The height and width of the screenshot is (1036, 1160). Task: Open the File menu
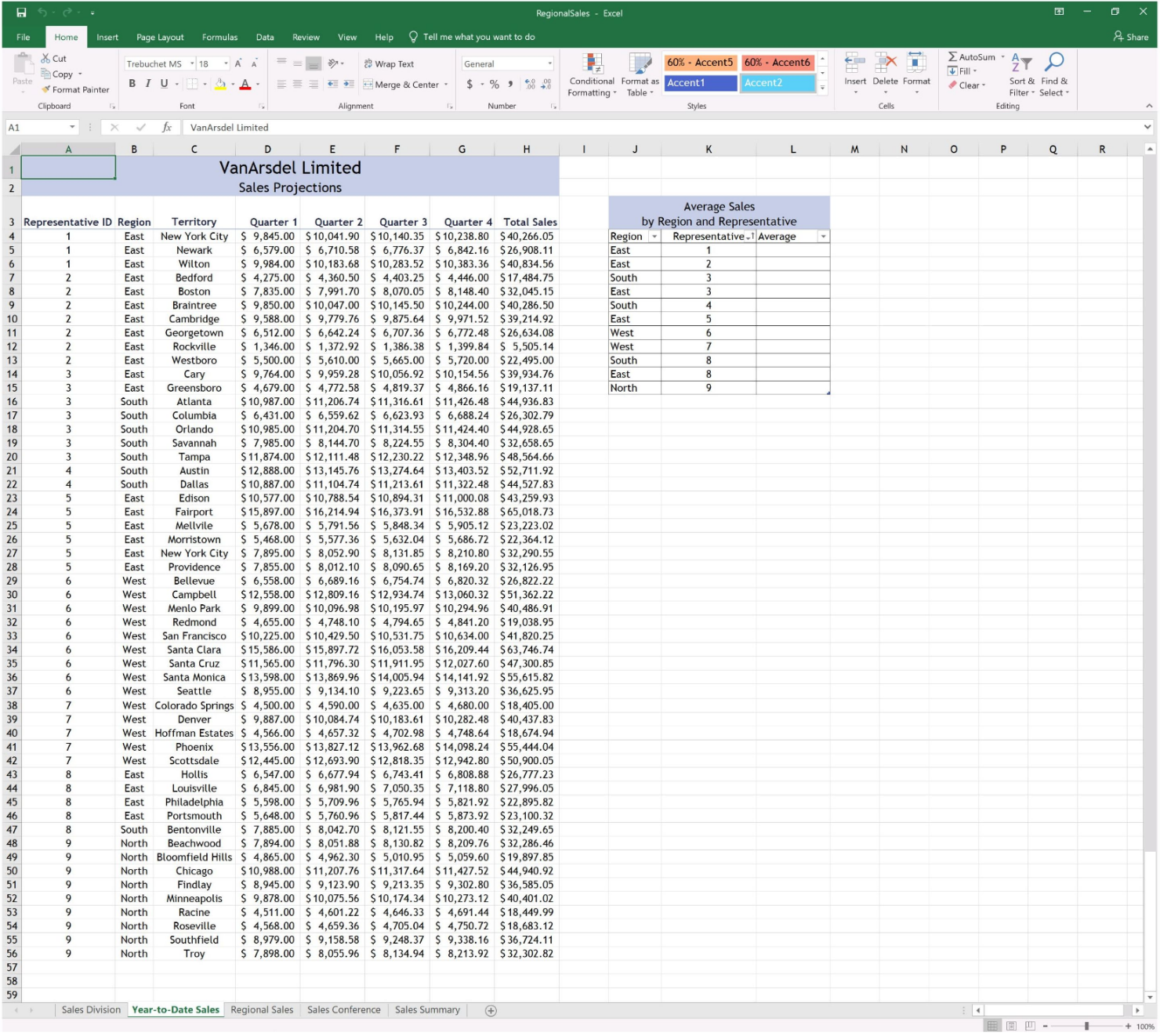[x=24, y=37]
